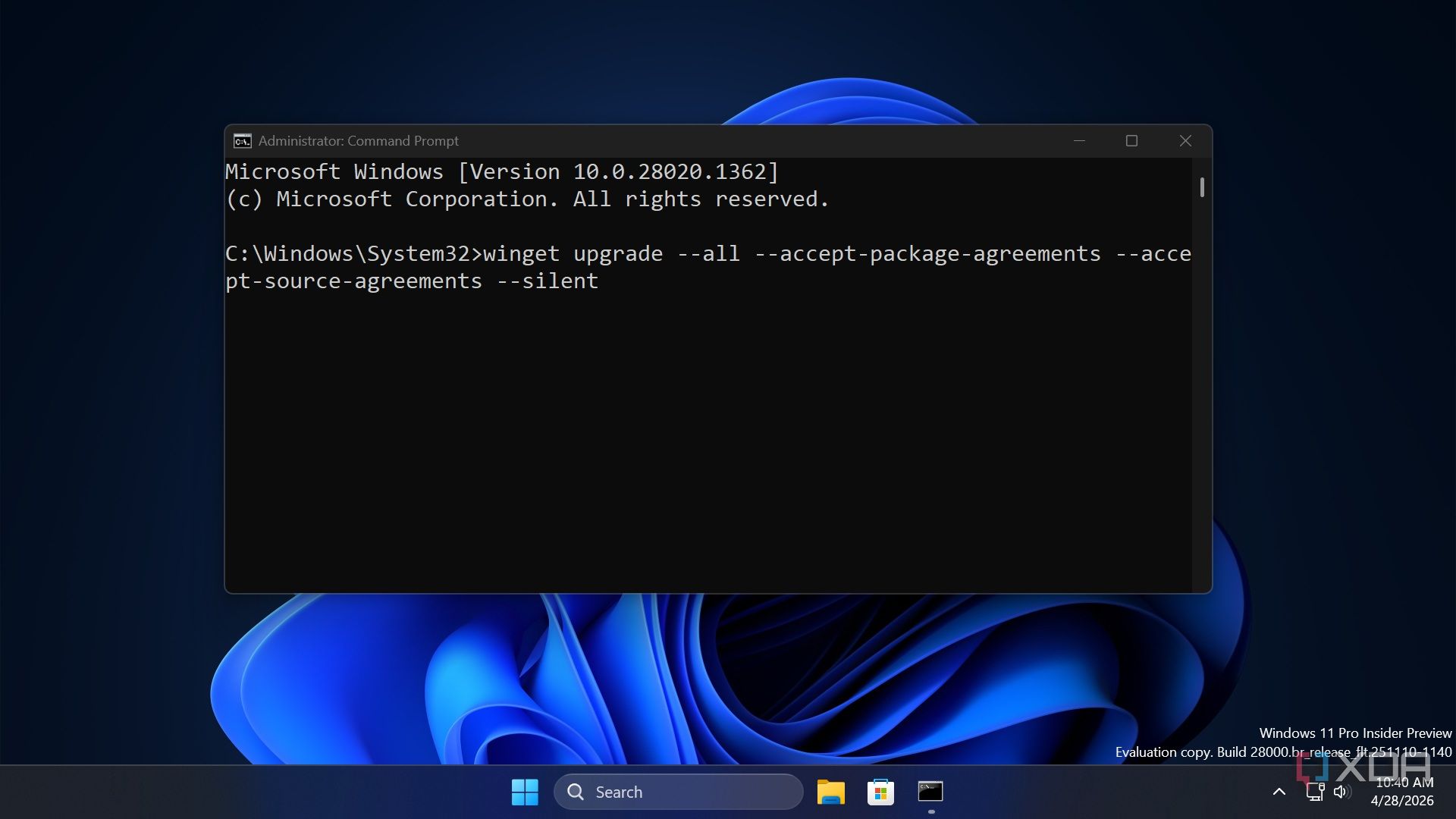Click the '--accept-package-agreements' argument
Screen dimensions: 1456x819
[927, 254]
